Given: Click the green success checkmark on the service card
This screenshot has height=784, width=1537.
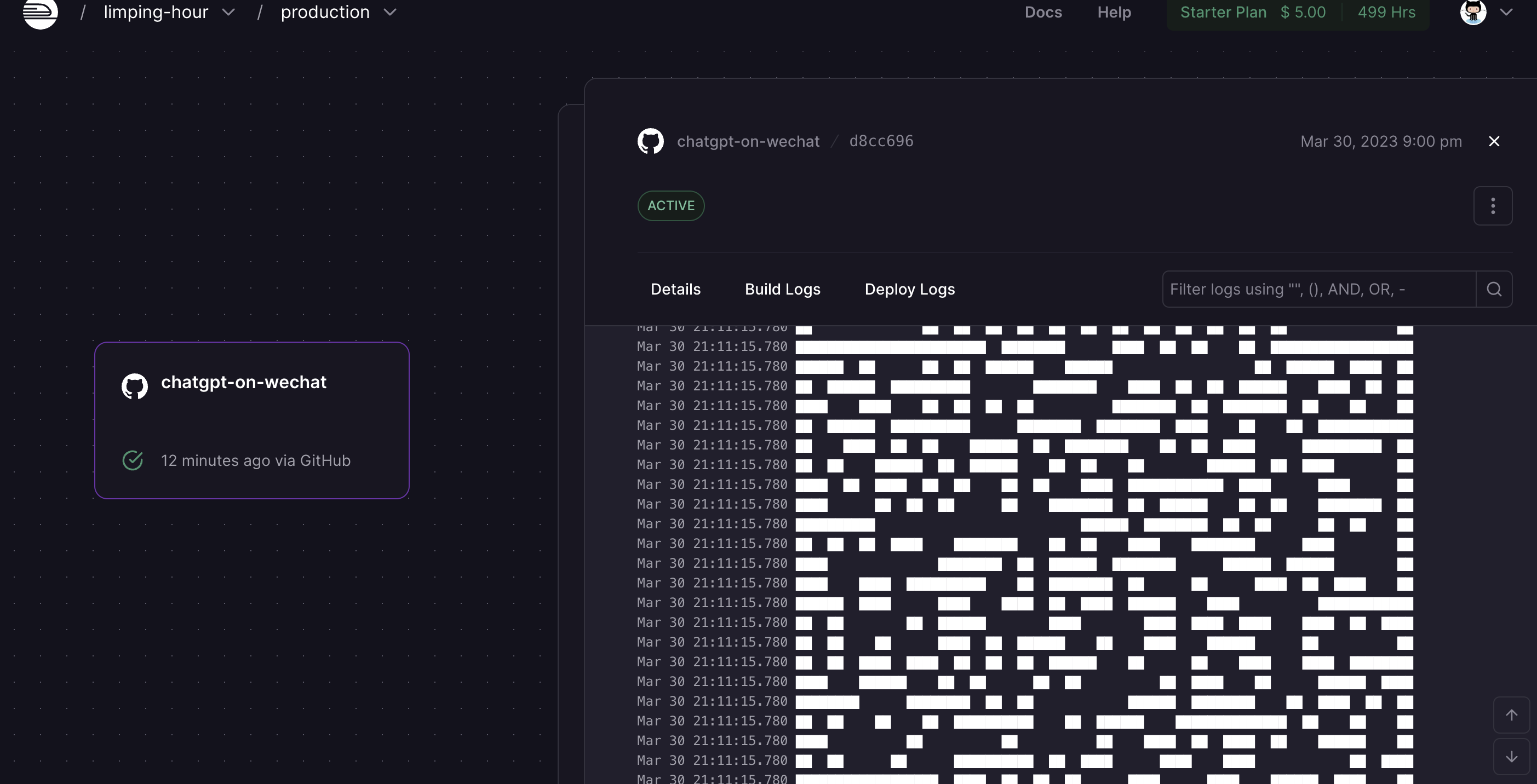Looking at the screenshot, I should 133,460.
